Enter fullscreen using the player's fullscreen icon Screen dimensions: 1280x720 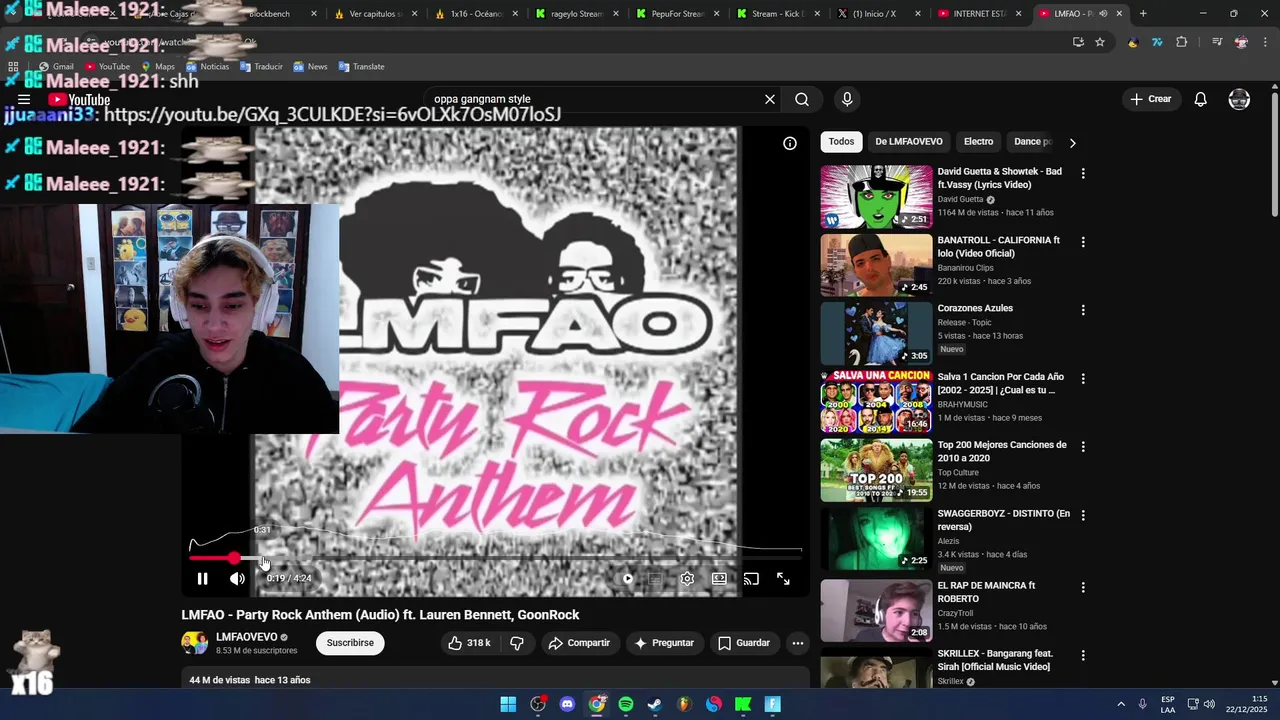783,579
